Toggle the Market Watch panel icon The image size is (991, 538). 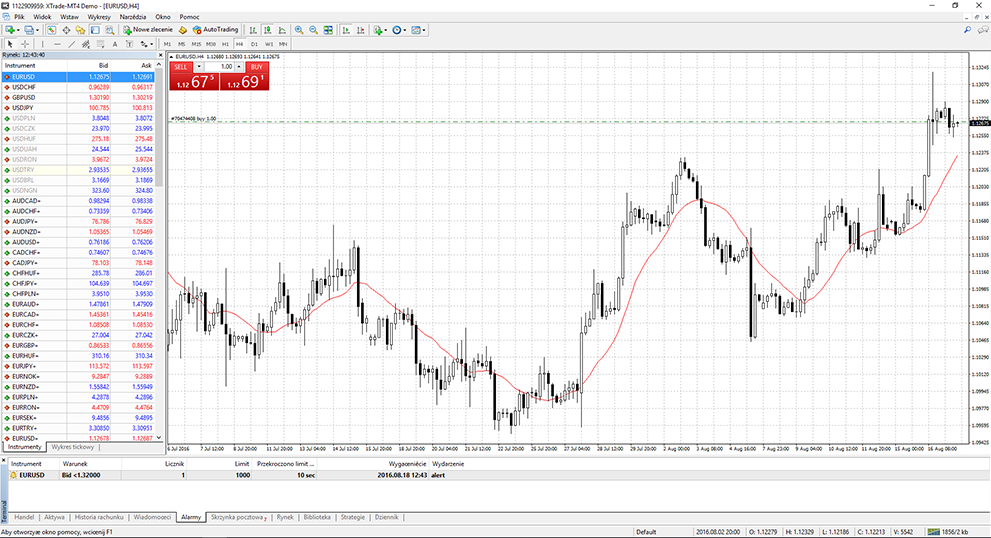(x=51, y=30)
